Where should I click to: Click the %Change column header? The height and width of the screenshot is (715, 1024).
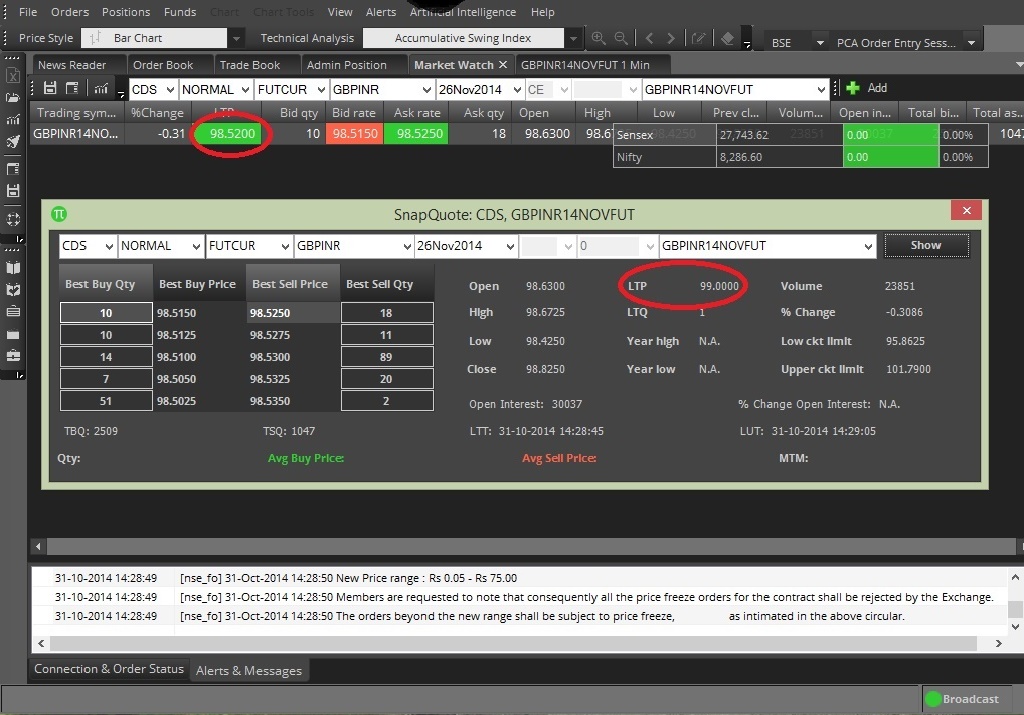click(157, 113)
